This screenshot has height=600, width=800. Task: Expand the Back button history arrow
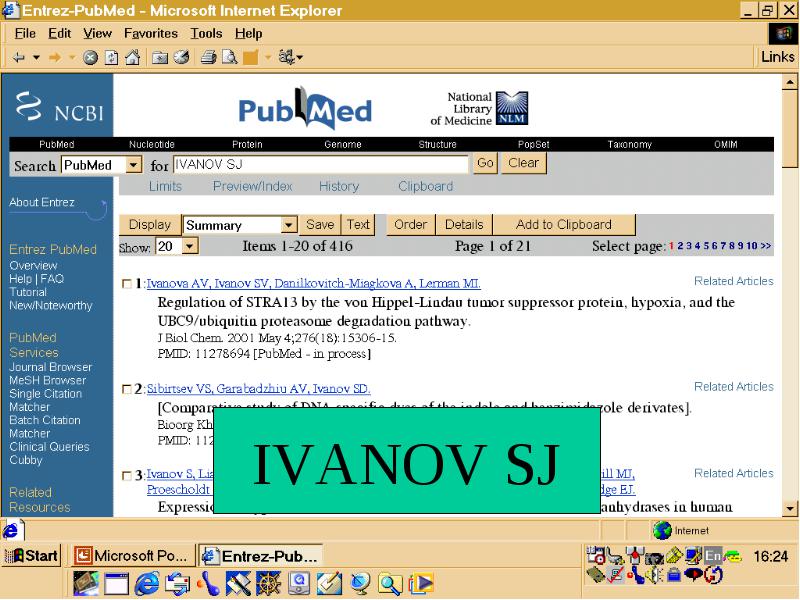(x=36, y=57)
